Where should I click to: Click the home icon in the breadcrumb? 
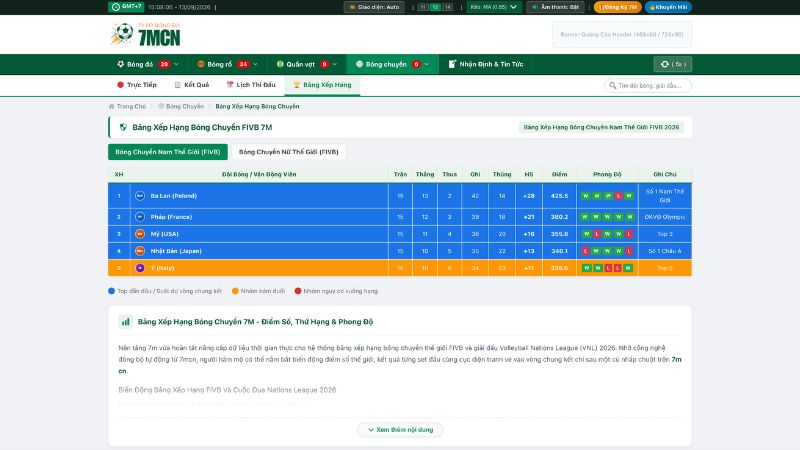[x=111, y=107]
